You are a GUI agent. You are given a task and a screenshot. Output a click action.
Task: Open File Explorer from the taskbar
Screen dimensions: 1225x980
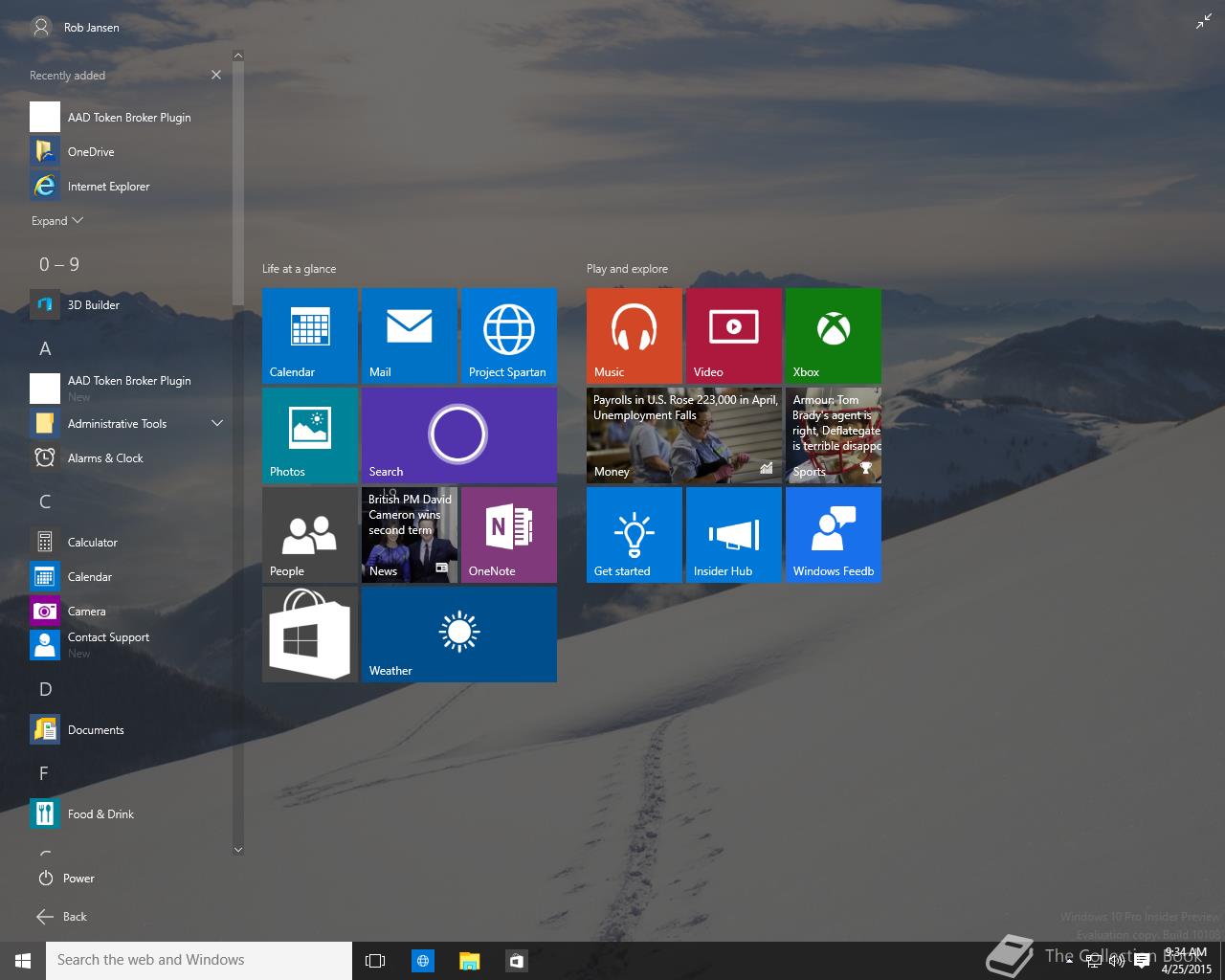(469, 960)
